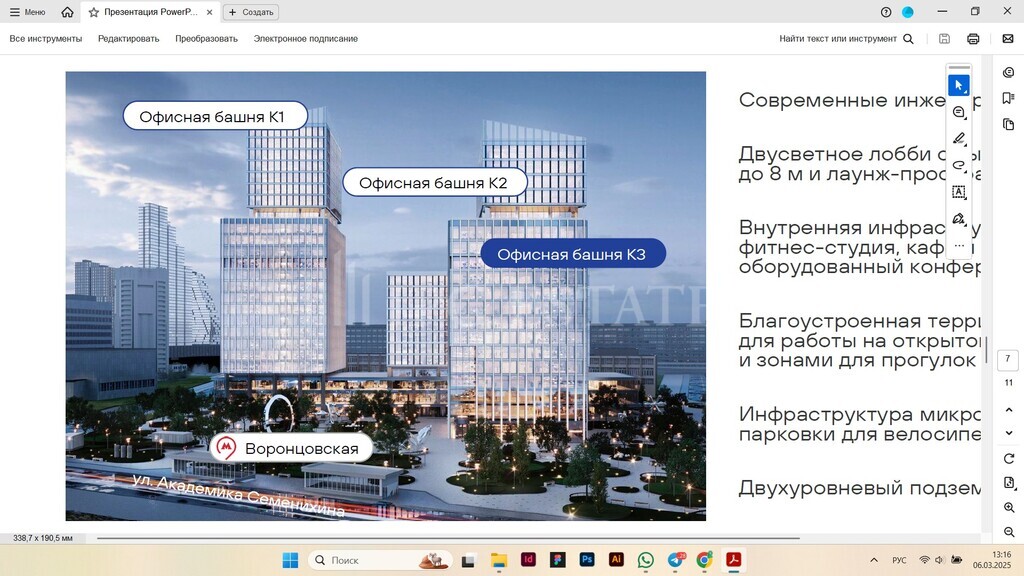Open the Редактировать menu item
This screenshot has width=1024, height=576.
click(x=128, y=39)
